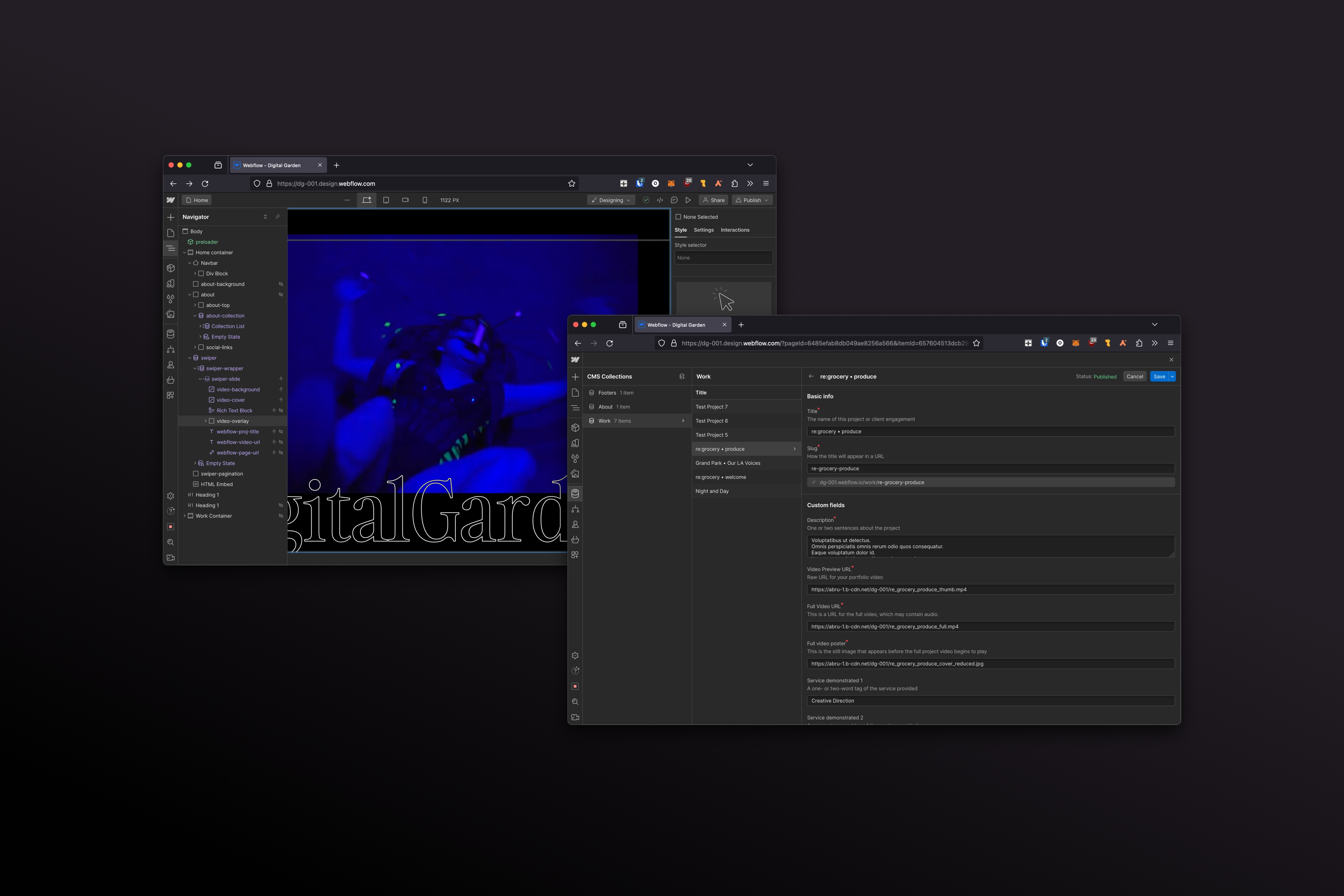Open the Designing mode dropdown
The height and width of the screenshot is (896, 1344).
tap(611, 200)
